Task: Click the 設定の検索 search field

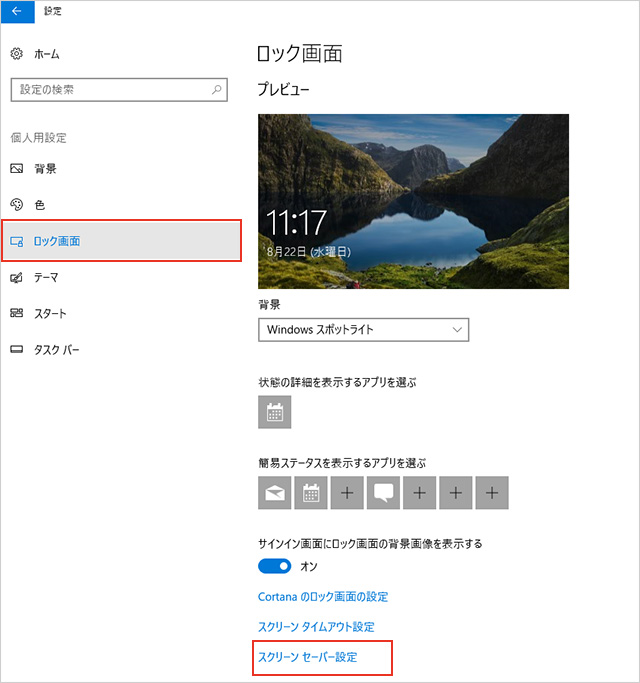Action: tap(119, 90)
